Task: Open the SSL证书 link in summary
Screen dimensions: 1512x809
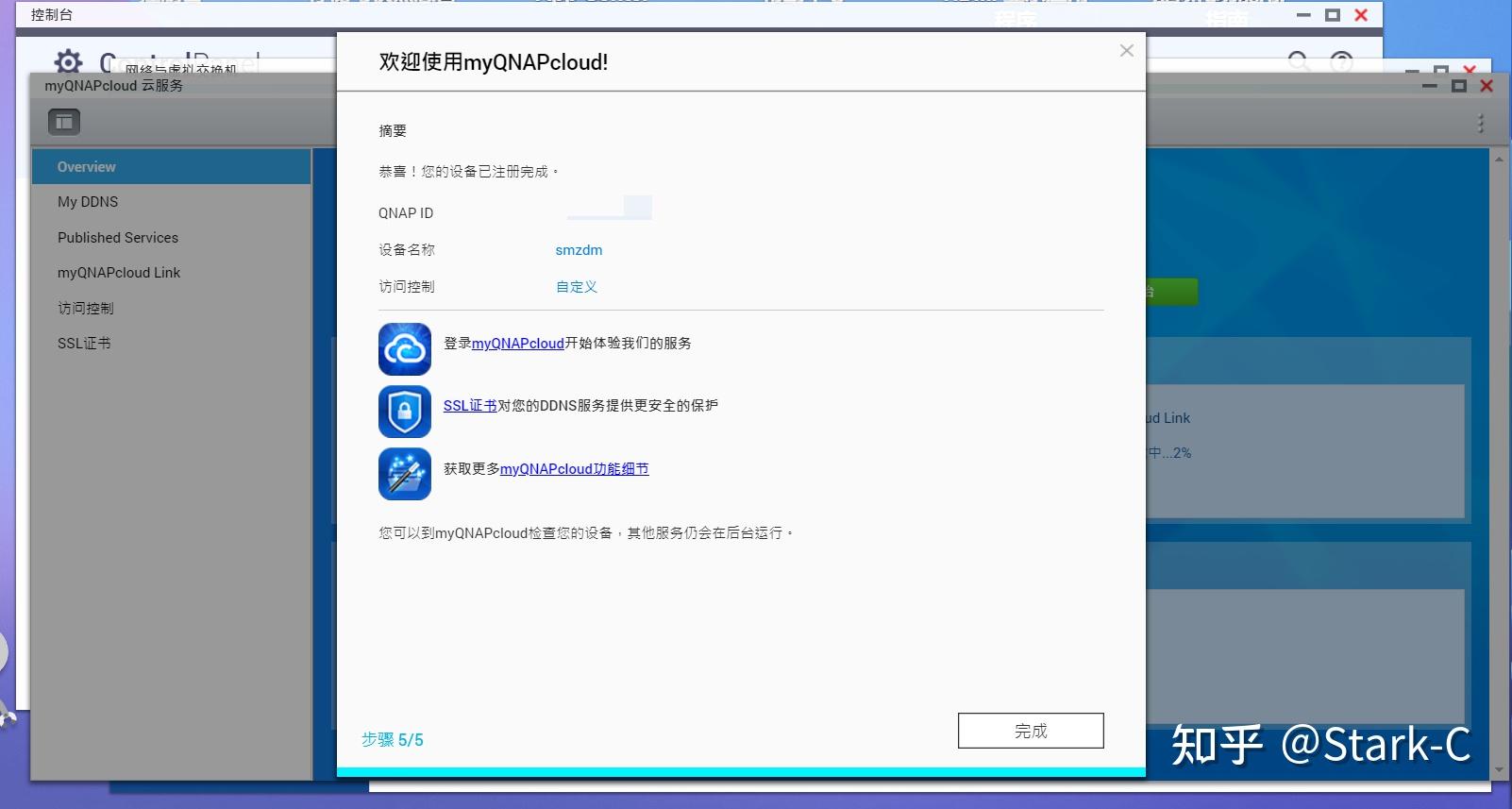Action: [x=470, y=406]
